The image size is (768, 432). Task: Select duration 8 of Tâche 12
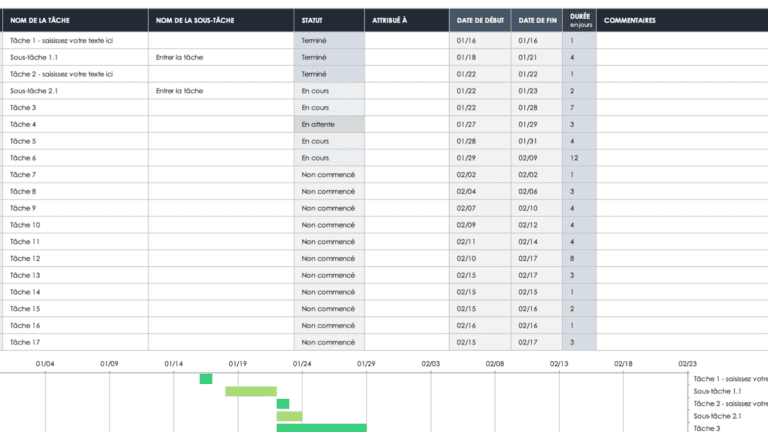pos(579,258)
